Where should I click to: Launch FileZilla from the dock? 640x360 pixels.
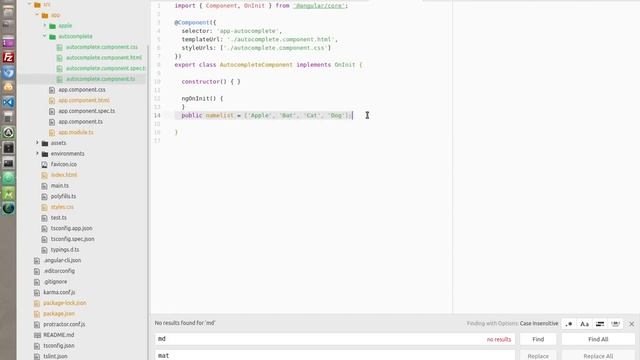click(8, 57)
